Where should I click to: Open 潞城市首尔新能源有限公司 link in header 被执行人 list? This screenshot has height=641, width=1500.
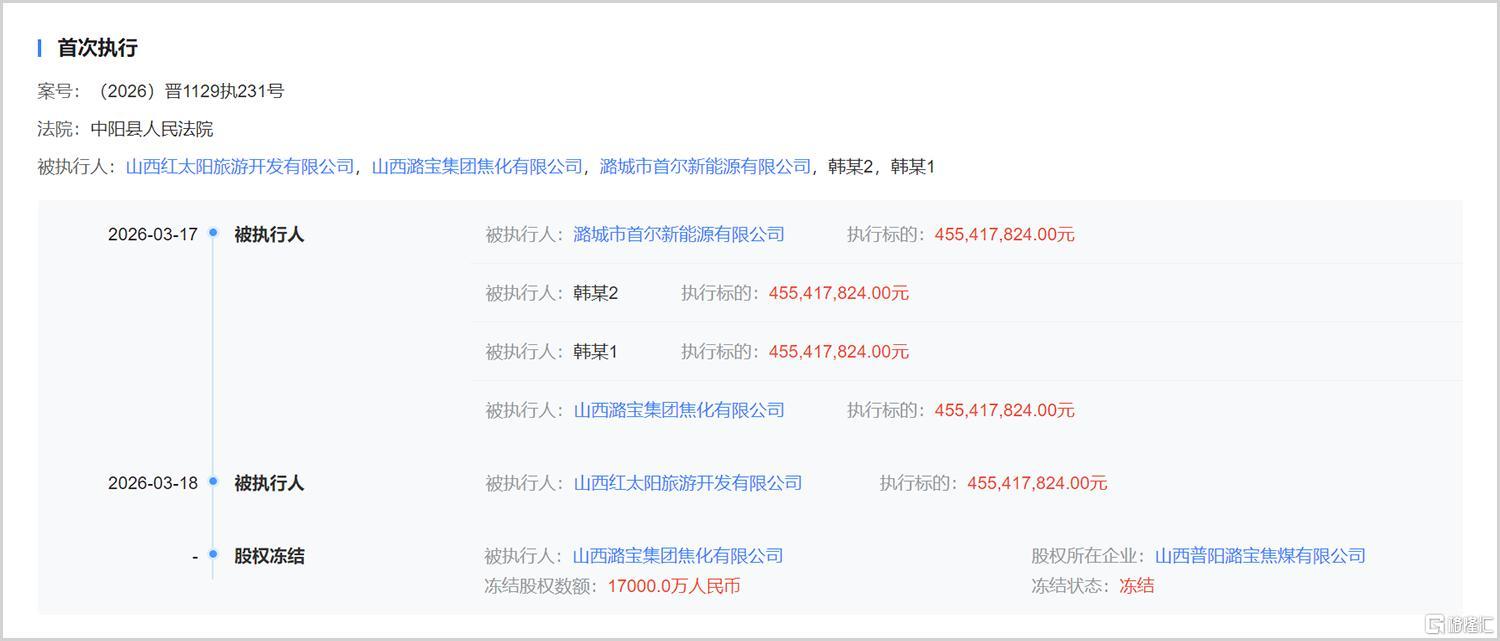coord(705,167)
